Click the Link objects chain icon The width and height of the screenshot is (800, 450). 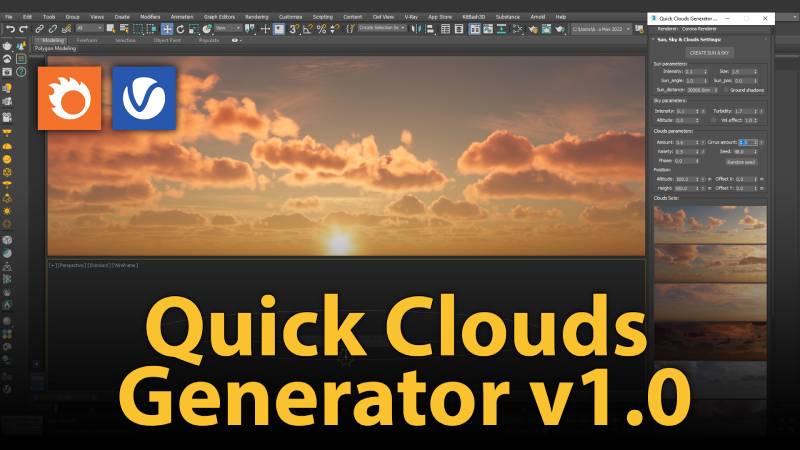(39, 29)
